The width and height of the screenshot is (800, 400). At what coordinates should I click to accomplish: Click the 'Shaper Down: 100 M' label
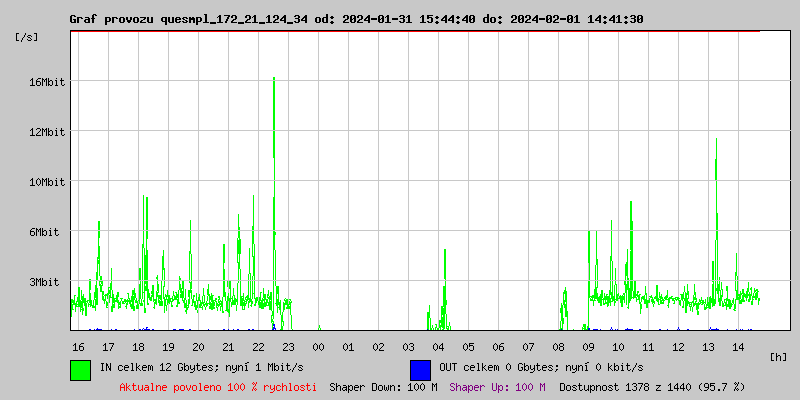pos(383,387)
